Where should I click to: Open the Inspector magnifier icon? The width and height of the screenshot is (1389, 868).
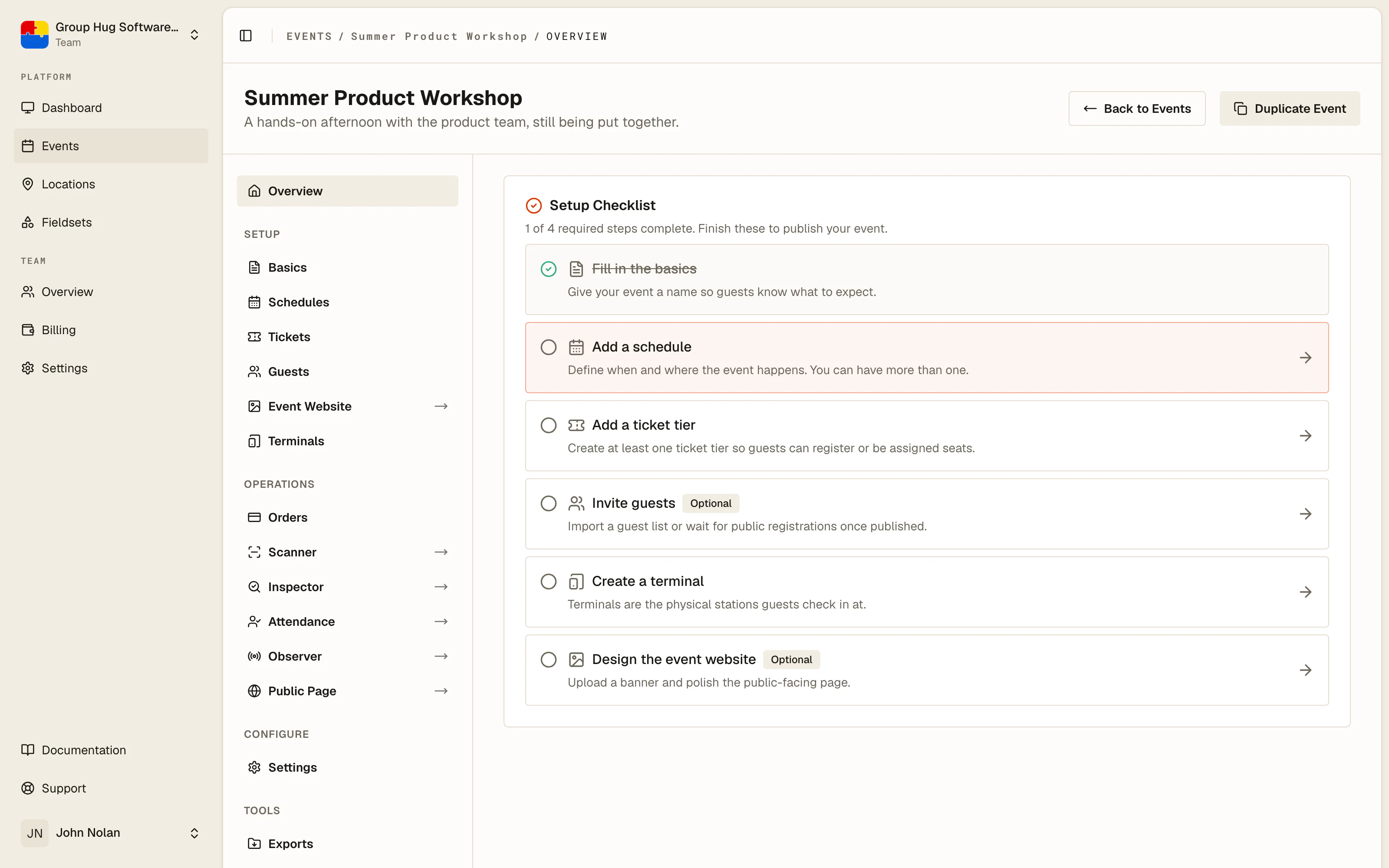[254, 587]
